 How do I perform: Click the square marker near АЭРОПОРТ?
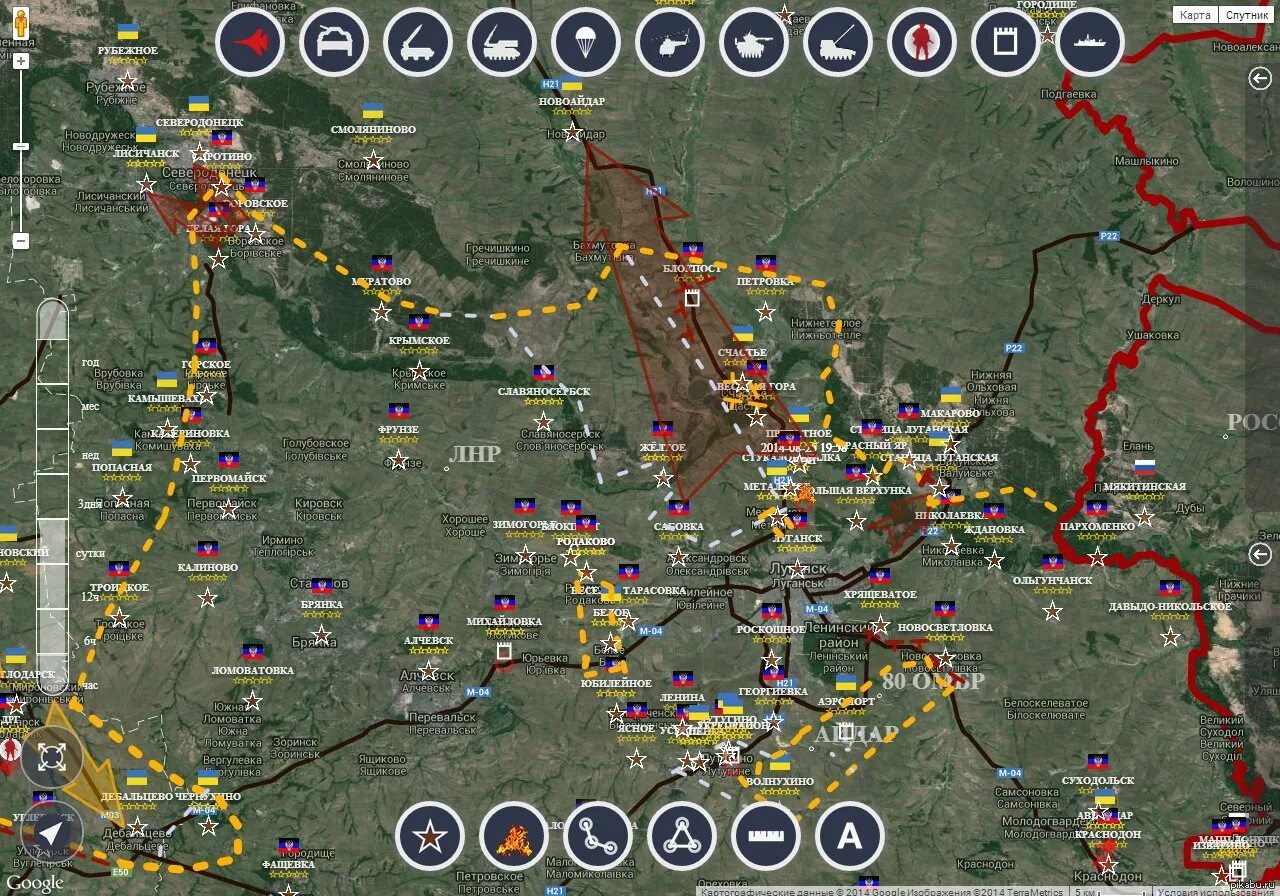point(846,731)
